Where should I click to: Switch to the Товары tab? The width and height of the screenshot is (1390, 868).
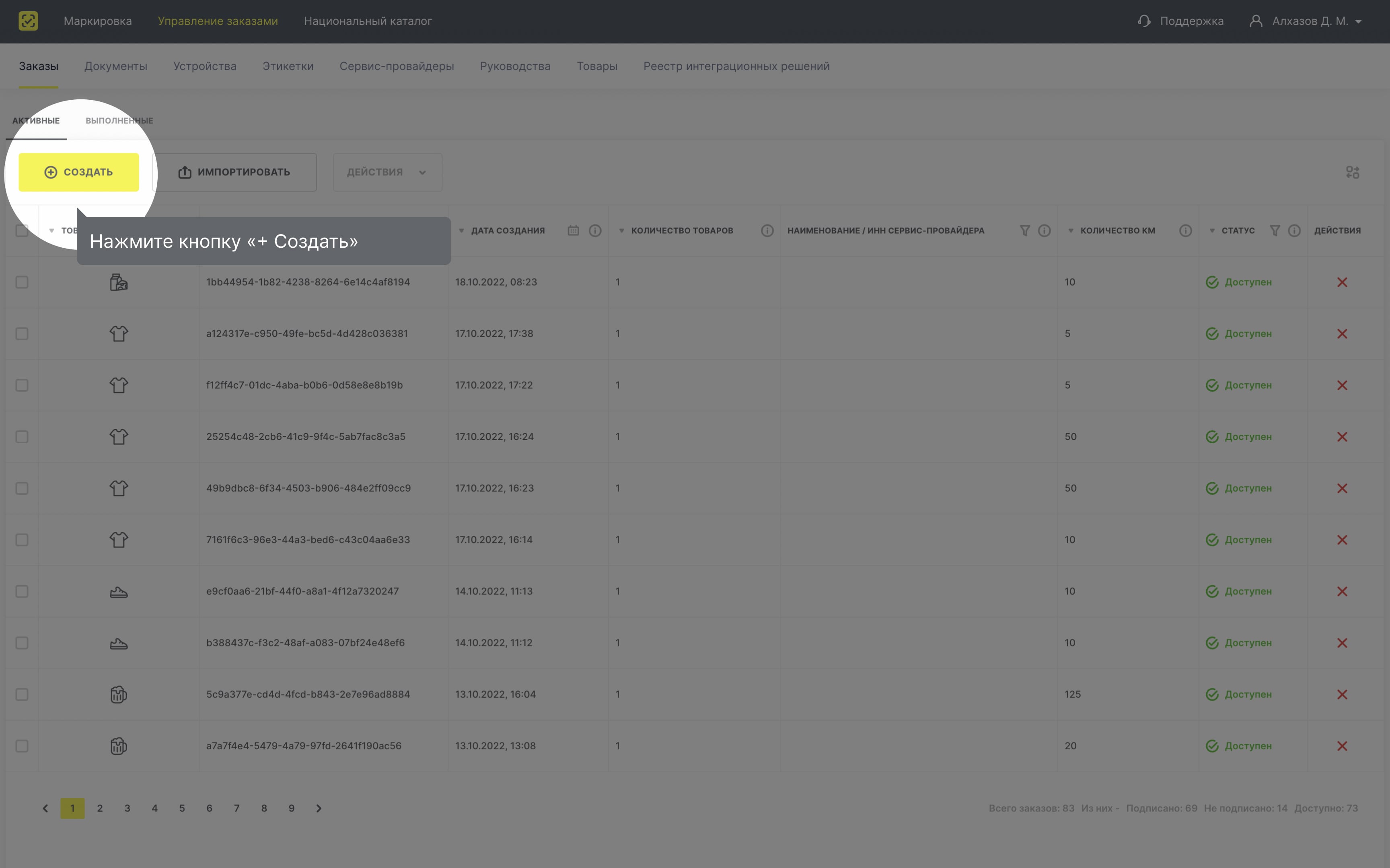click(597, 66)
